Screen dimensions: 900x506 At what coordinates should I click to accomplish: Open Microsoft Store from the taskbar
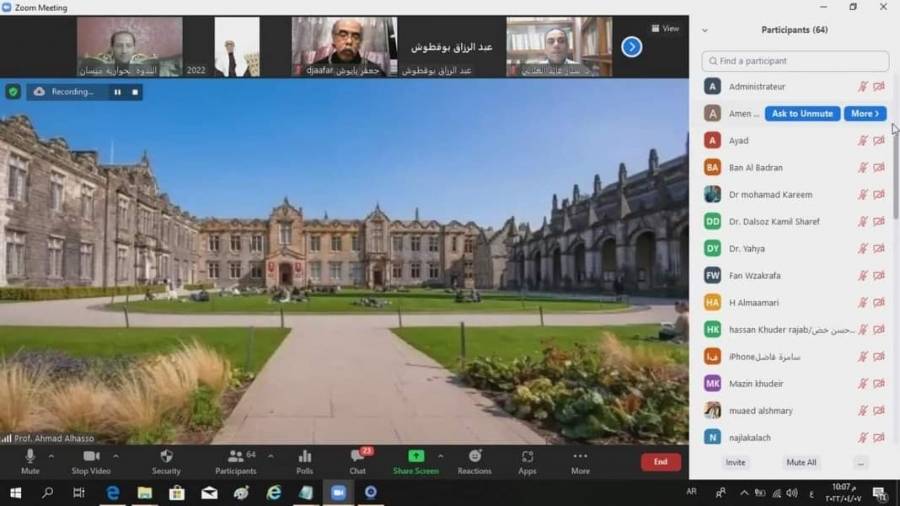tap(177, 493)
